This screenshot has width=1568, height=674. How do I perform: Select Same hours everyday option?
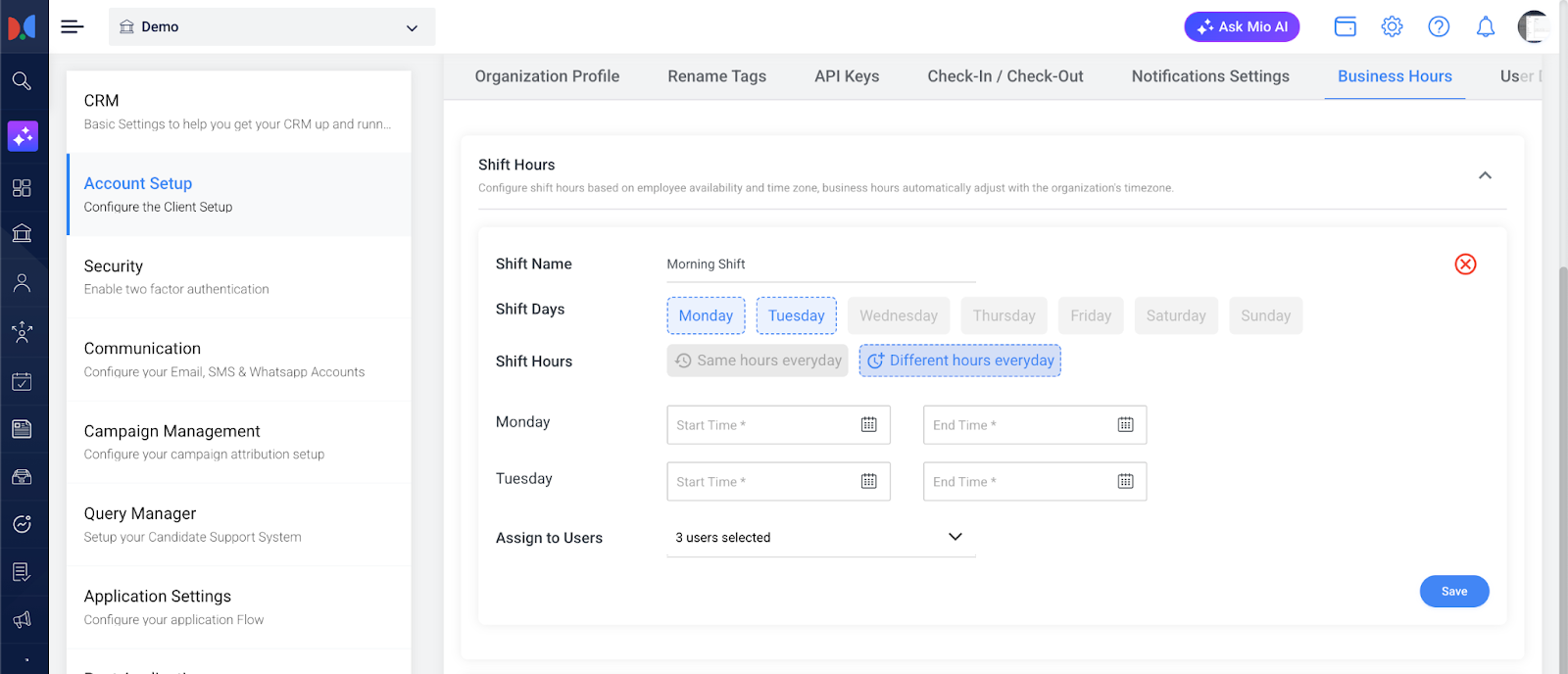(x=758, y=361)
